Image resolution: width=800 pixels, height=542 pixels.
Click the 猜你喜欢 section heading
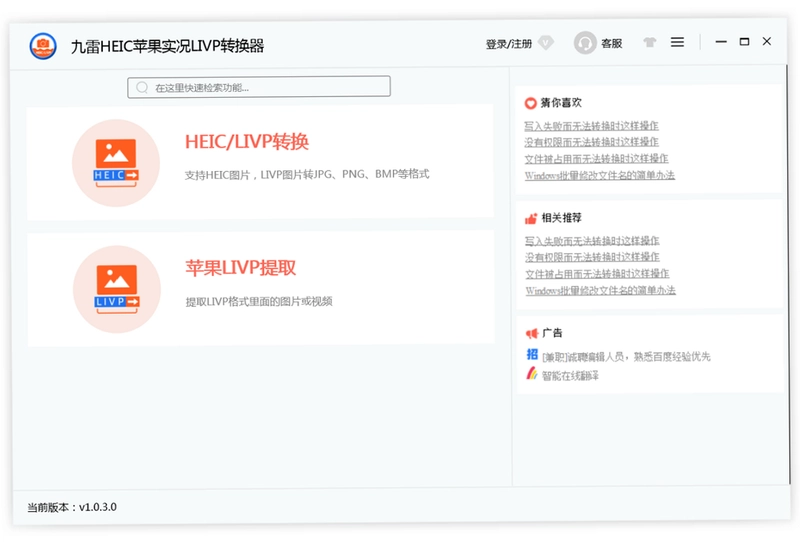(561, 103)
